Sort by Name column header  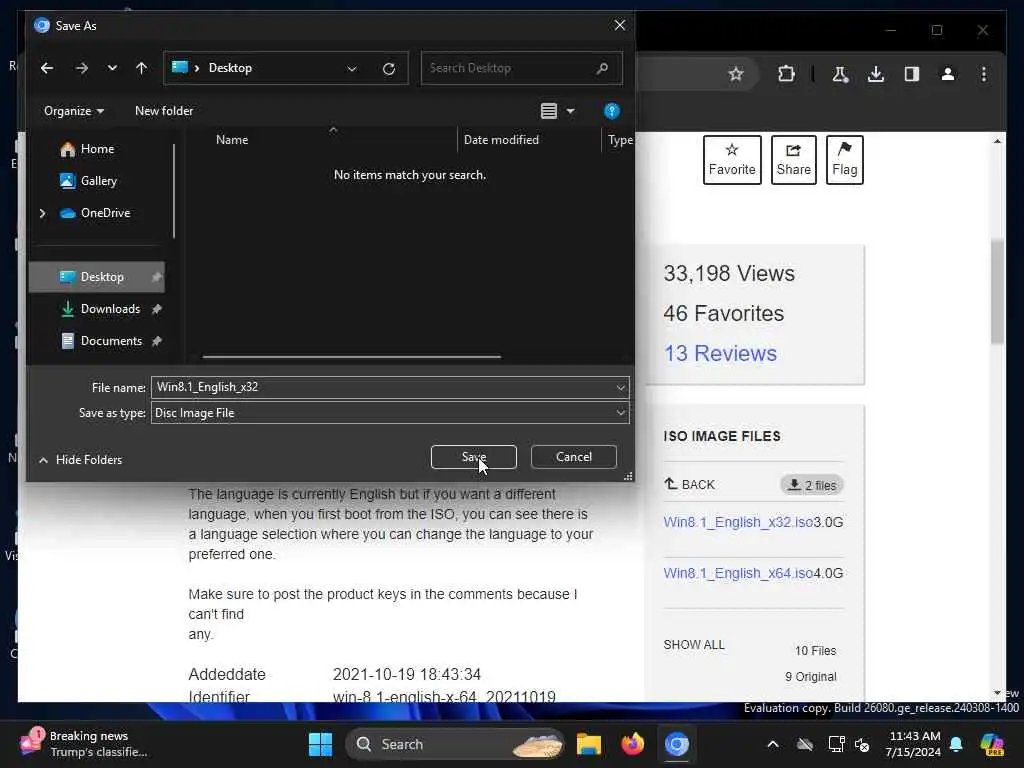[x=232, y=140]
